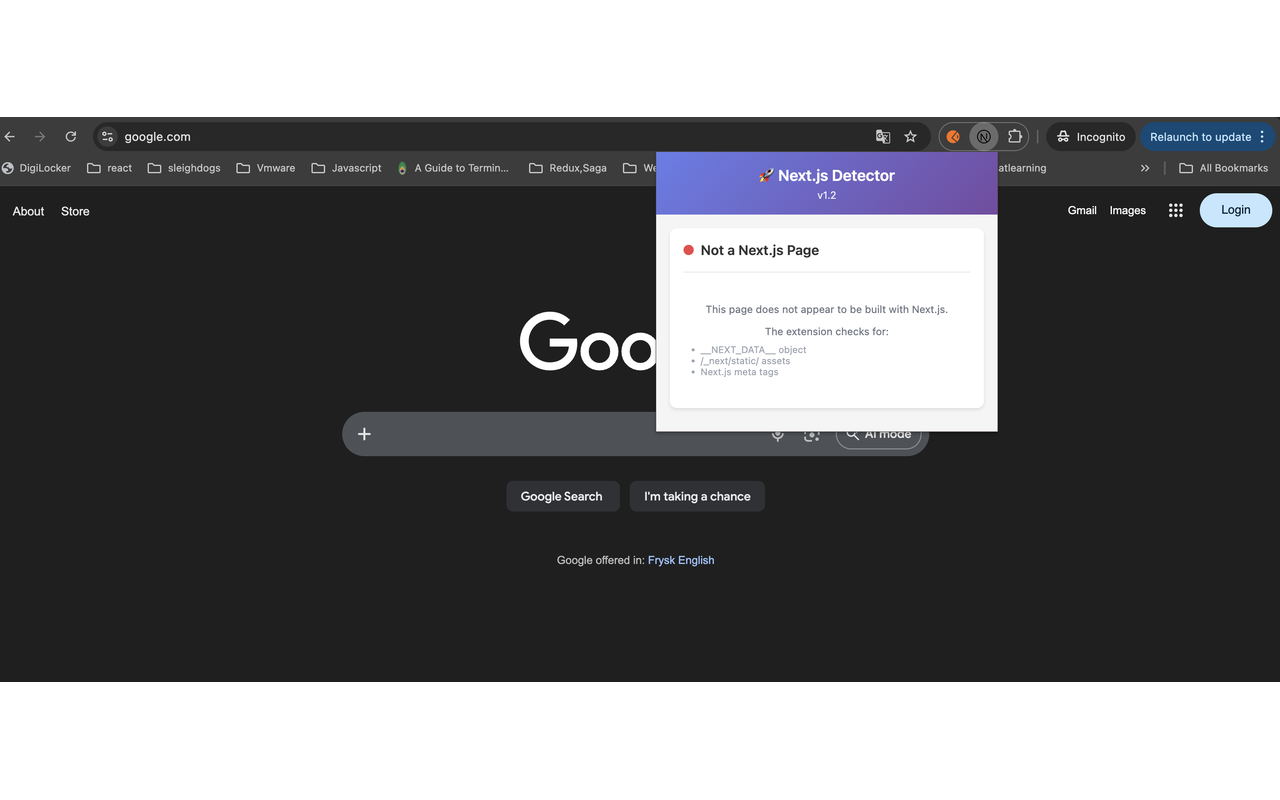Switch language to English
Screen dimensions: 1280x800
[696, 560]
